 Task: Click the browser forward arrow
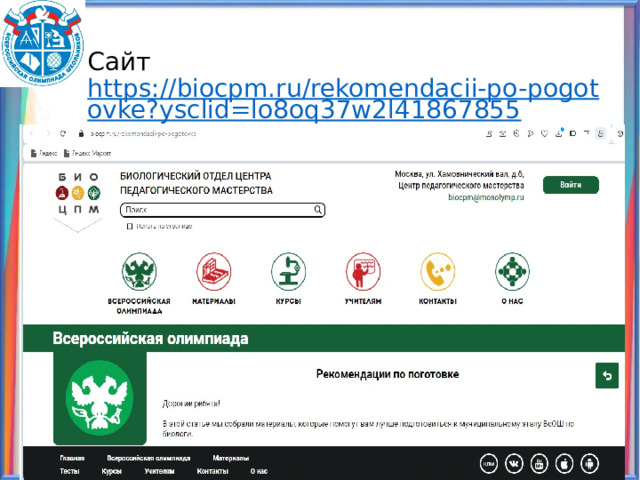click(47, 133)
